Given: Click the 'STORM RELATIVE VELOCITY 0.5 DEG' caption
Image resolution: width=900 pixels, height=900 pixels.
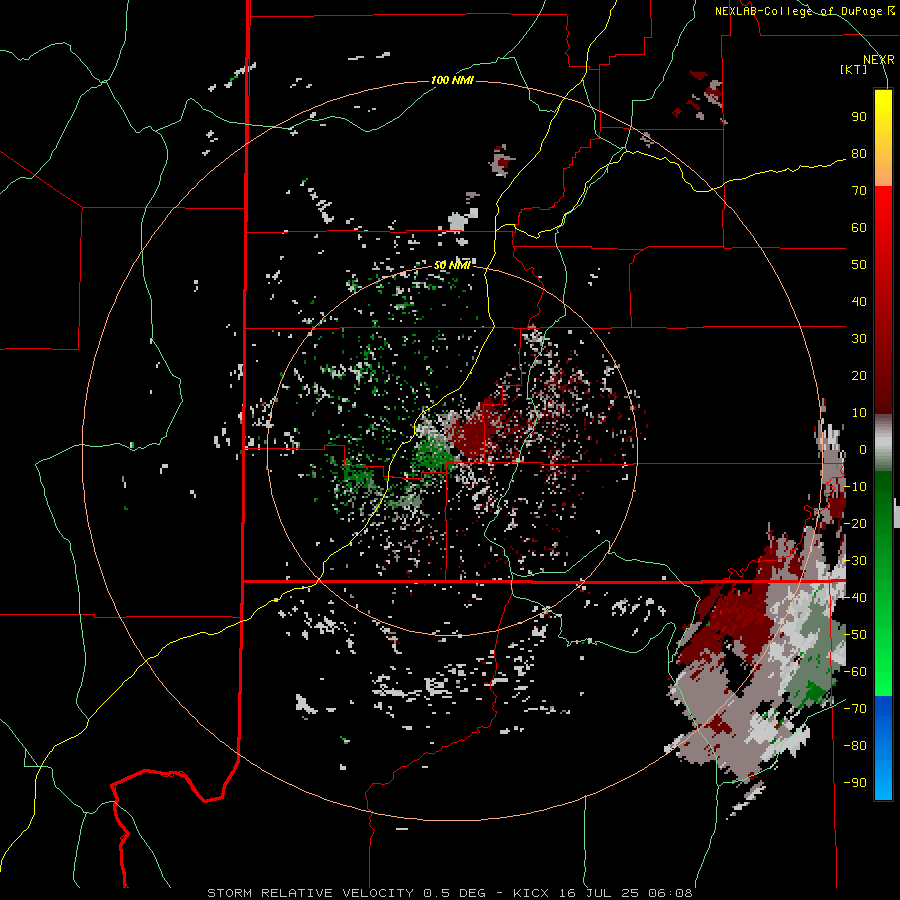Looking at the screenshot, I should coord(346,893).
